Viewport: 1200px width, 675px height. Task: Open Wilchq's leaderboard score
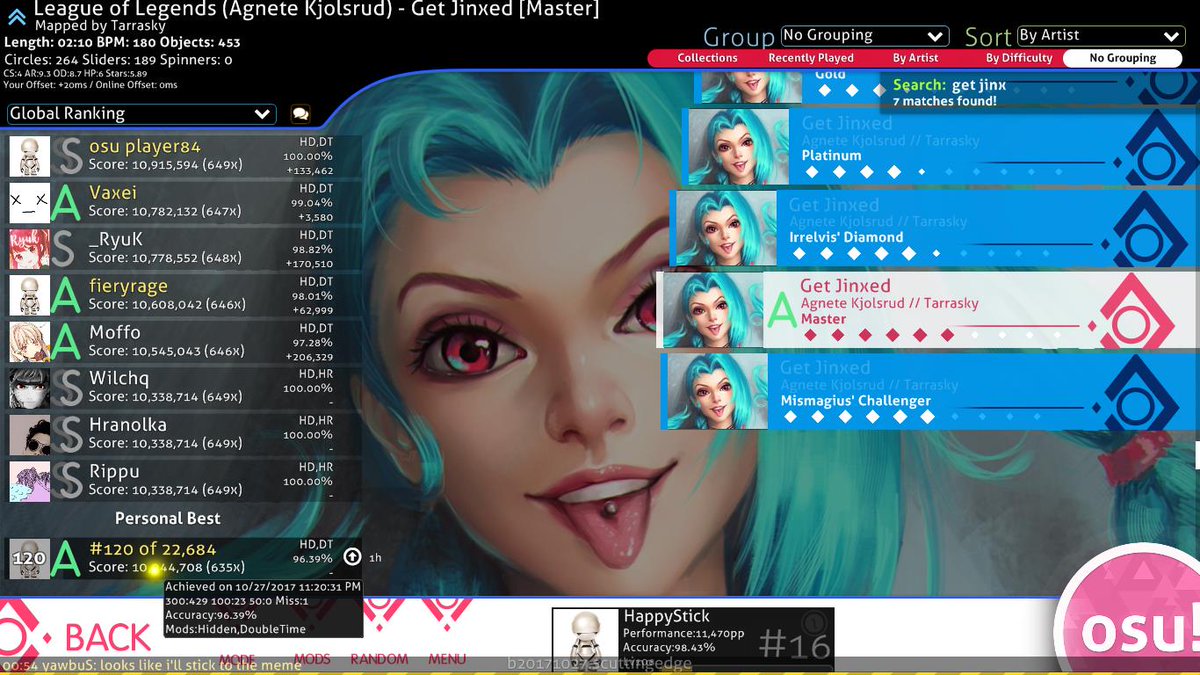tap(185, 388)
